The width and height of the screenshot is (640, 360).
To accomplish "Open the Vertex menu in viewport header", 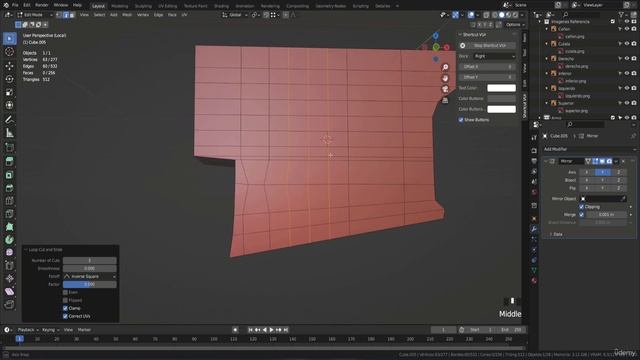I will (143, 15).
